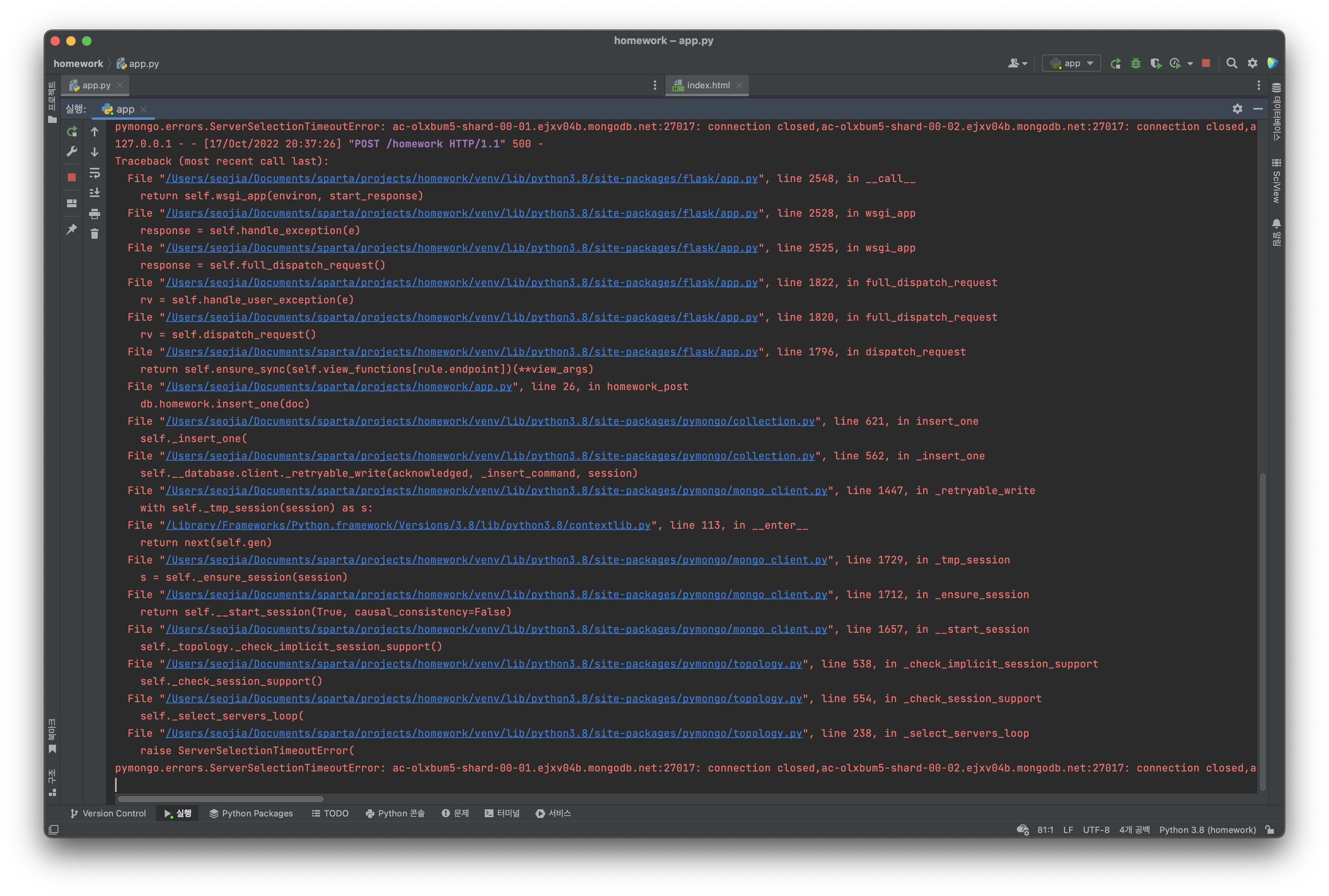The height and width of the screenshot is (896, 1329).
Task: Open left editor tab options menu
Action: [655, 85]
